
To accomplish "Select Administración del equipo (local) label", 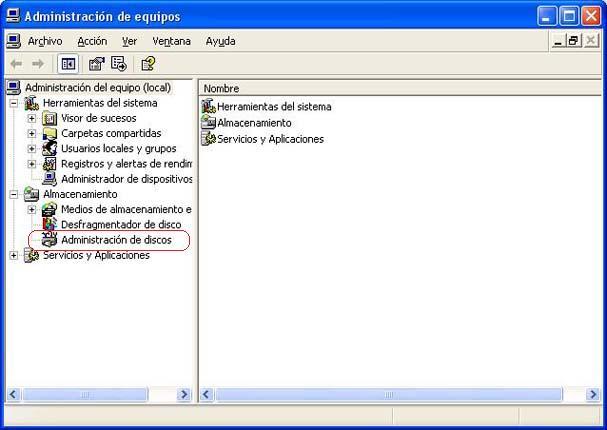I will click(98, 88).
